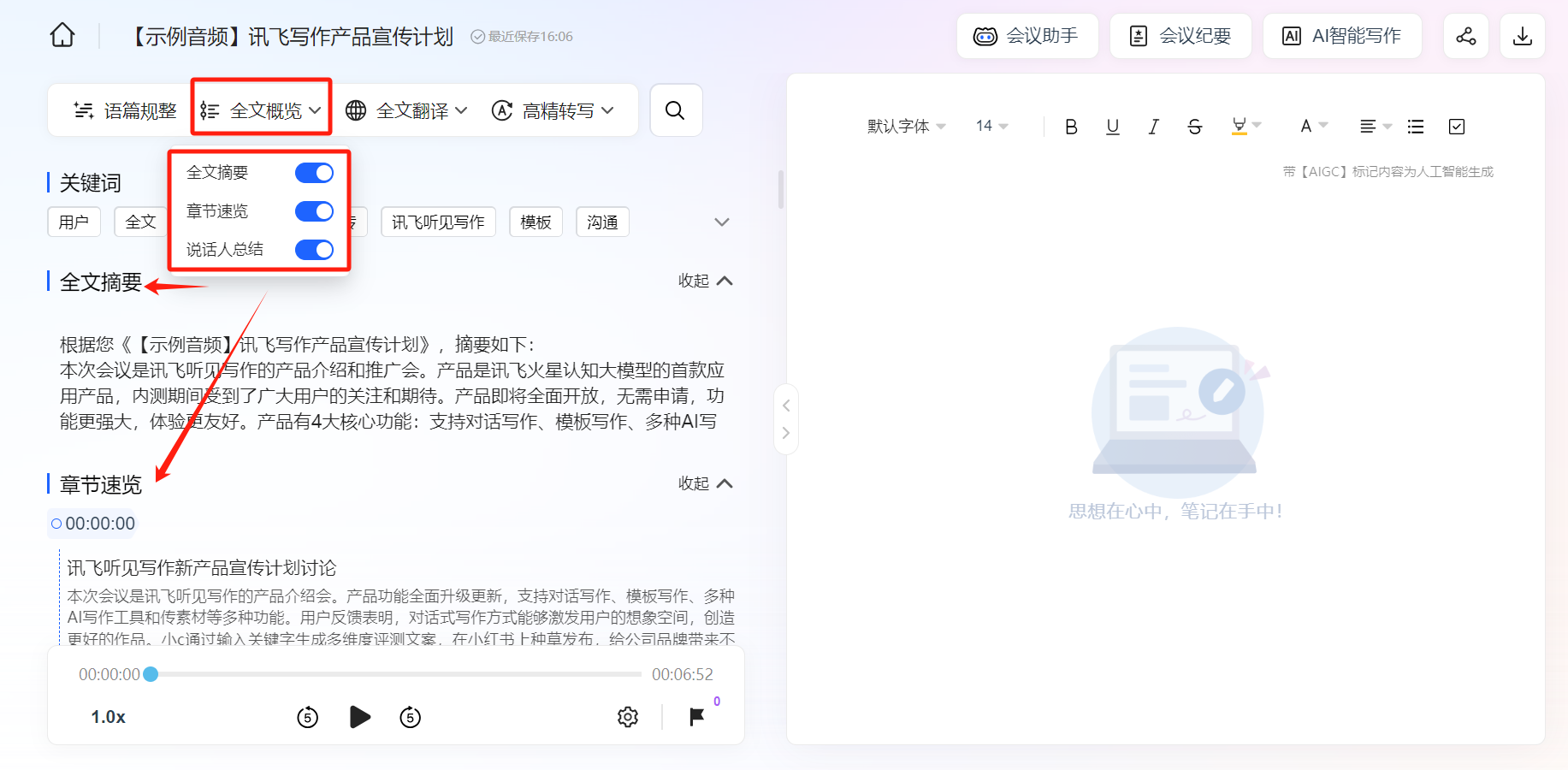The height and width of the screenshot is (770, 1568).
Task: Launch AI智能写作
Action: click(1342, 36)
